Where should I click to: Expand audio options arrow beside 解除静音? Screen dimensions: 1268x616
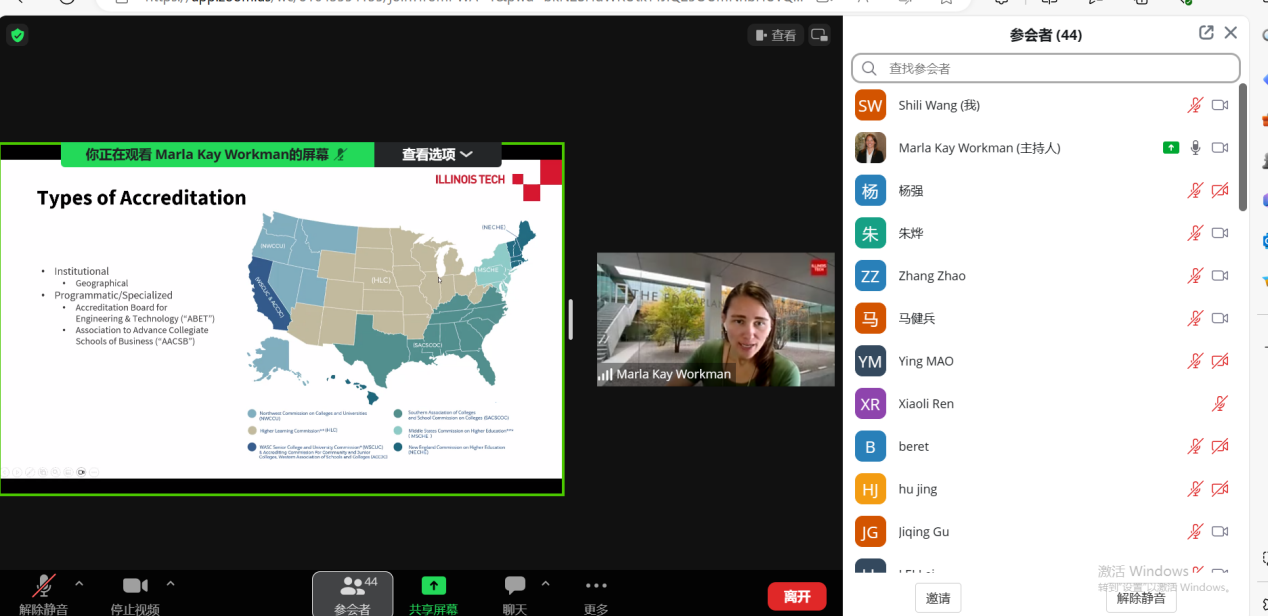[79, 583]
